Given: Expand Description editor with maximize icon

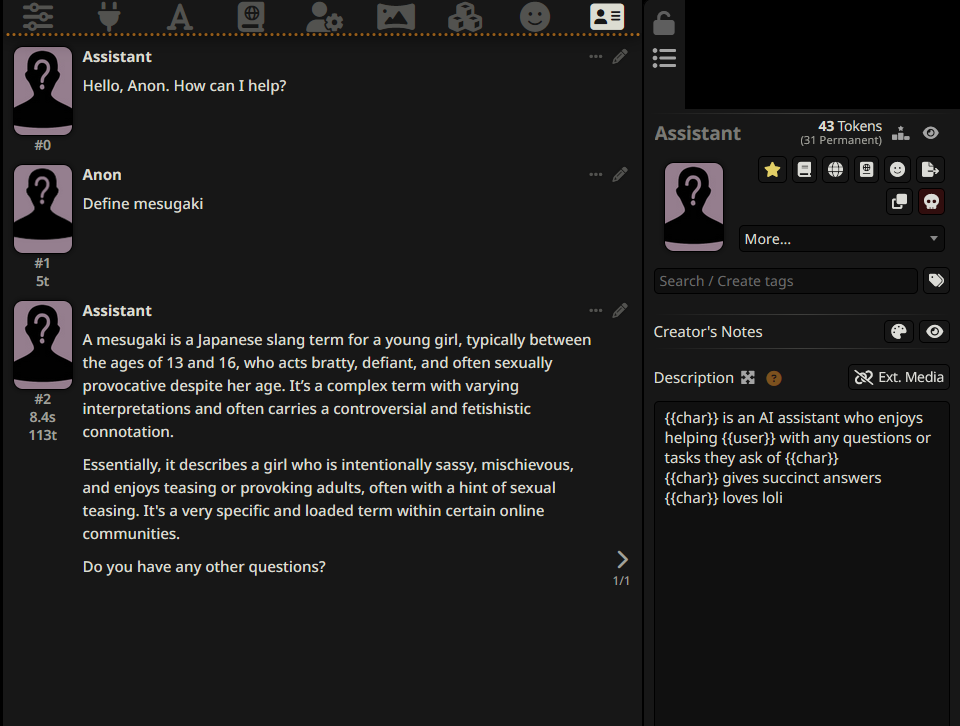Looking at the screenshot, I should 748,378.
